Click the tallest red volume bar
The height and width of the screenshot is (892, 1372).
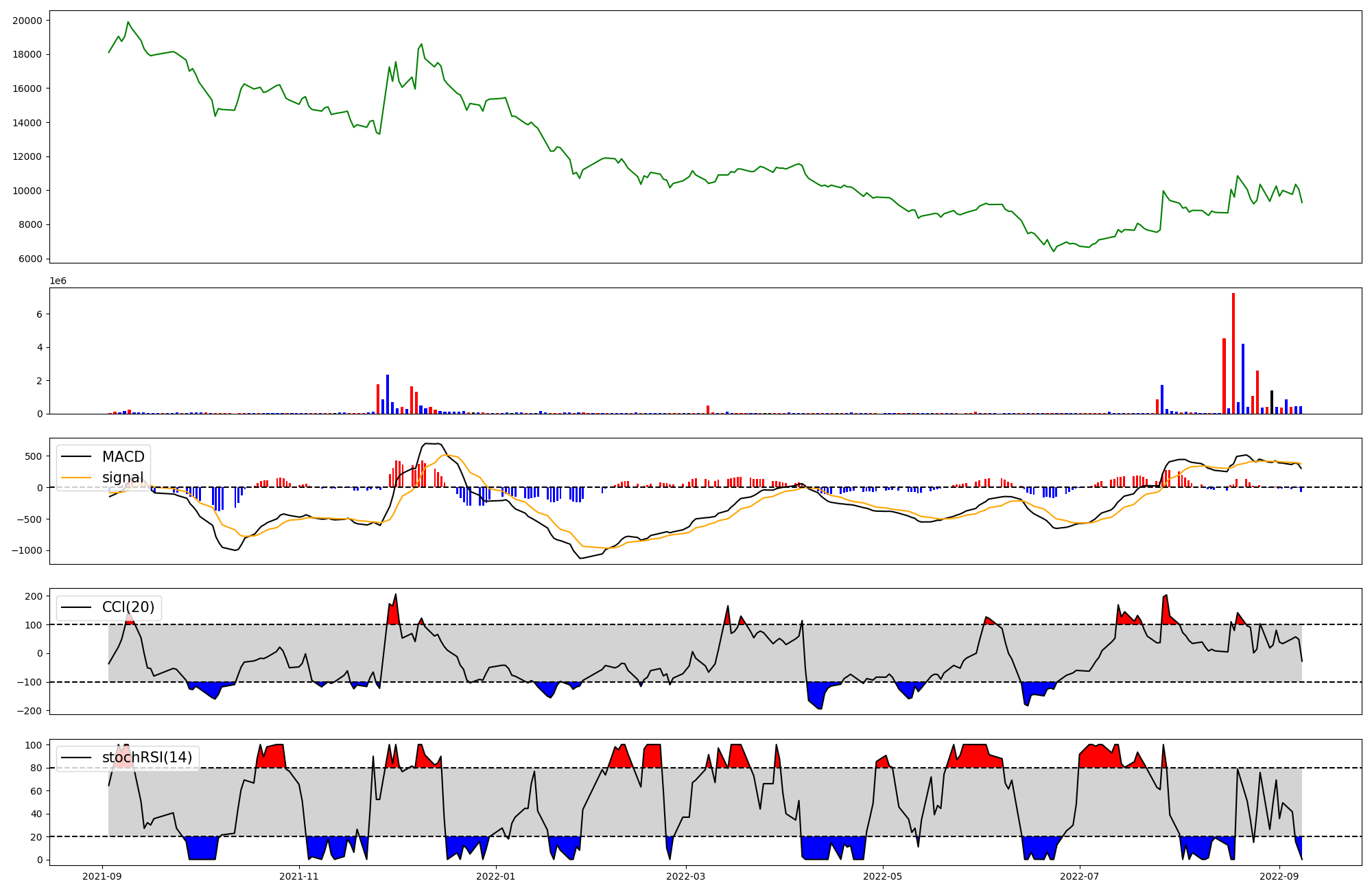pyautogui.click(x=1233, y=353)
